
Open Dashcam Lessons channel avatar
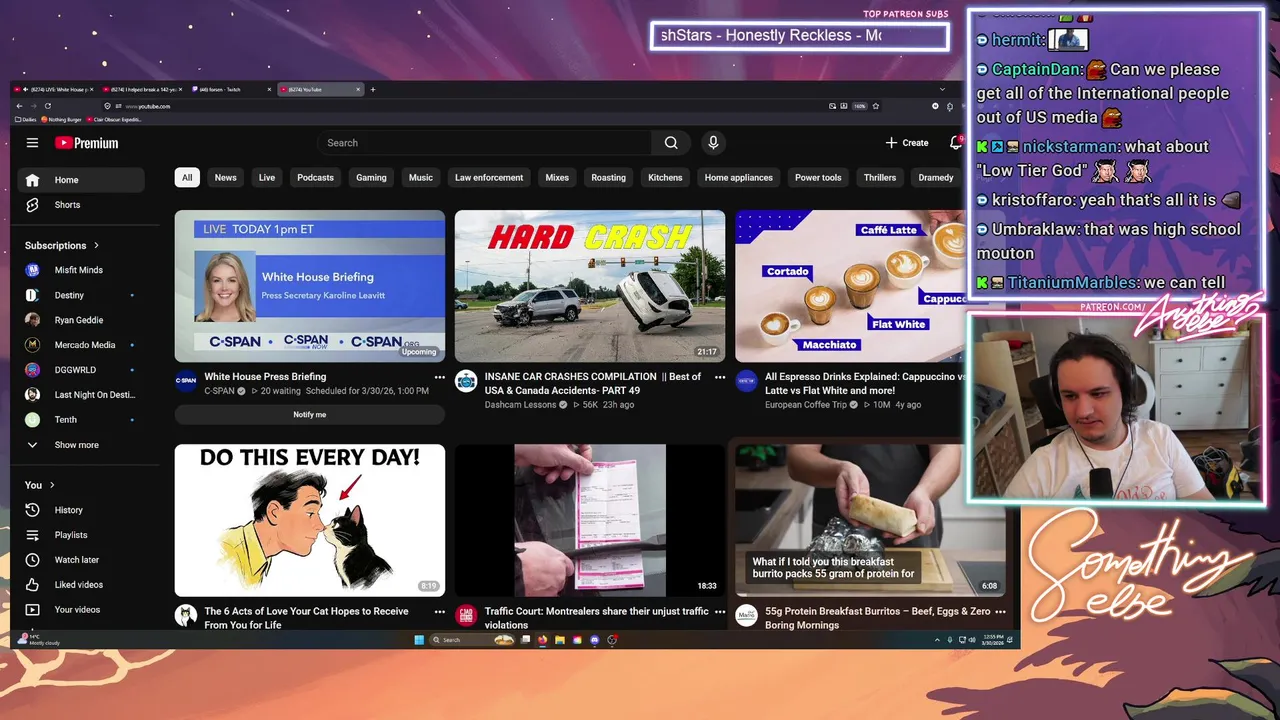pos(466,381)
